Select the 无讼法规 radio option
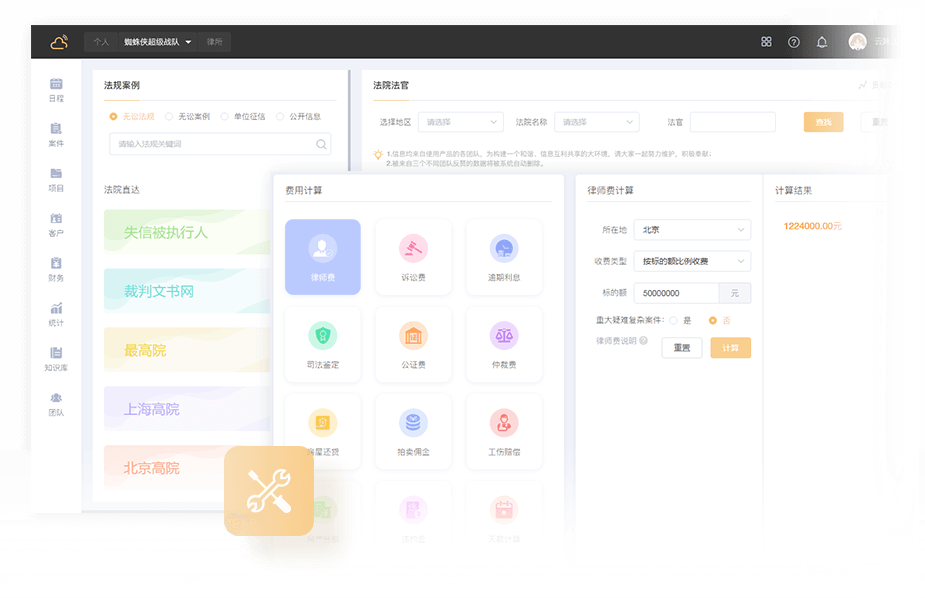This screenshot has height=598, width=925. point(132,116)
